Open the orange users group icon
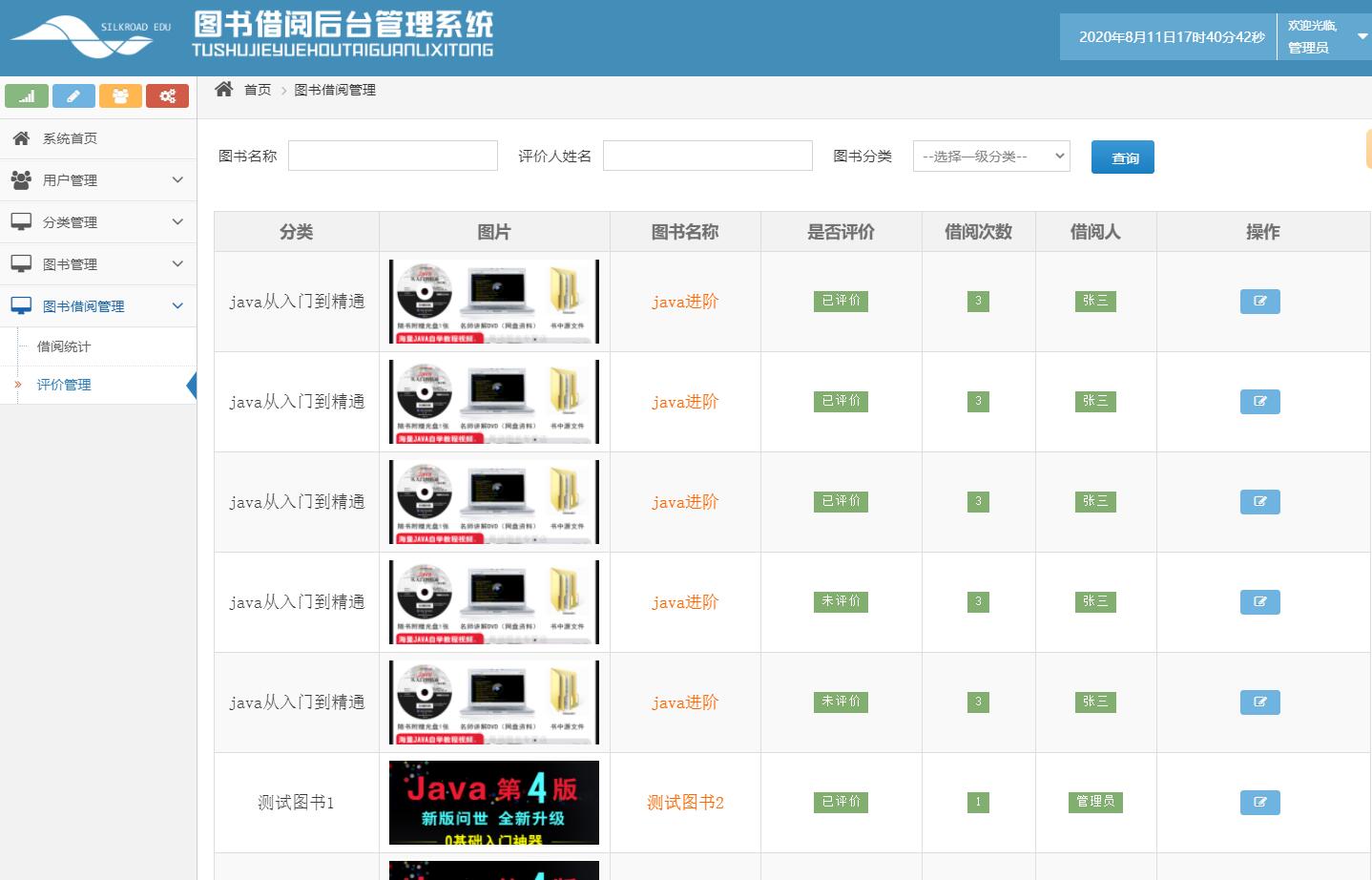The image size is (1372, 880). click(120, 95)
